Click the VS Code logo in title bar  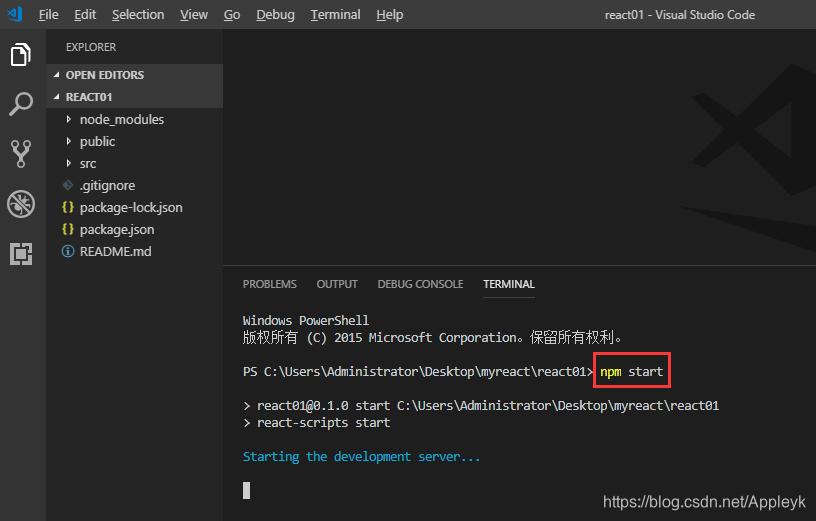tap(15, 14)
